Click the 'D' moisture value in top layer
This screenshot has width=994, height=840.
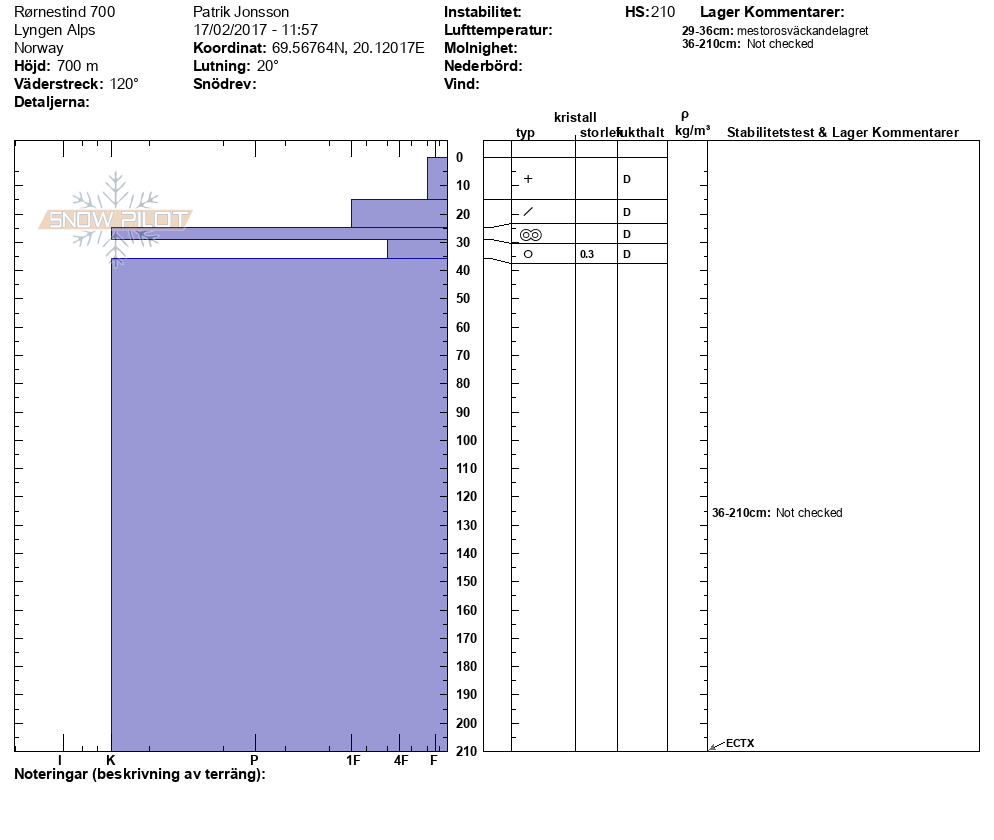(627, 179)
